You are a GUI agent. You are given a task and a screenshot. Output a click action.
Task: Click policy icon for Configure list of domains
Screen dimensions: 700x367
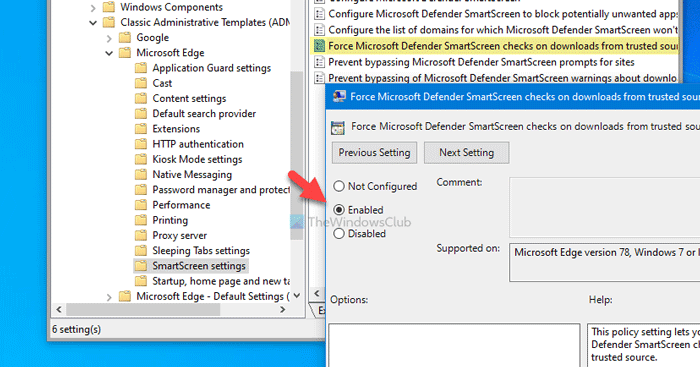pyautogui.click(x=319, y=30)
